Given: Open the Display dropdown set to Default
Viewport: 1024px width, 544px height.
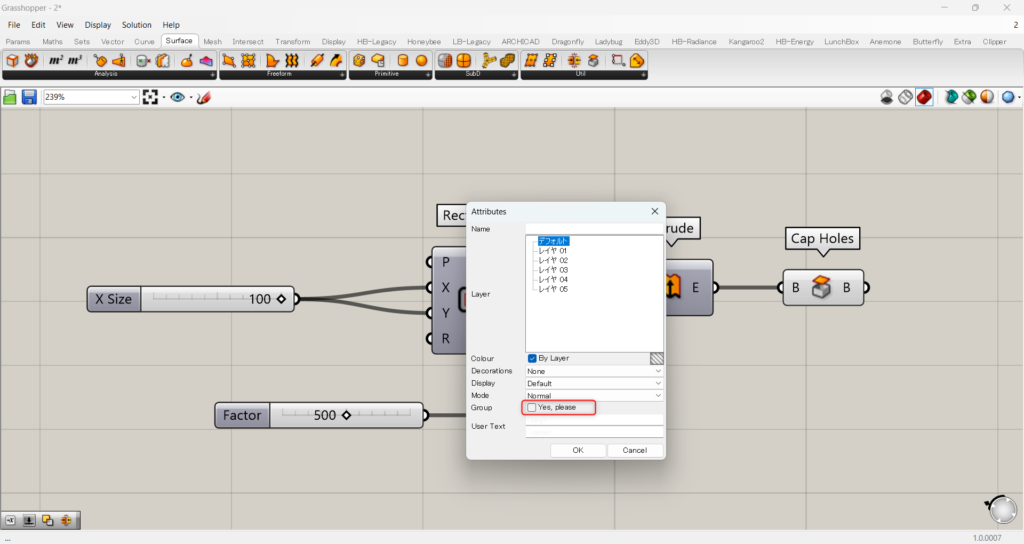Looking at the screenshot, I should (x=594, y=383).
